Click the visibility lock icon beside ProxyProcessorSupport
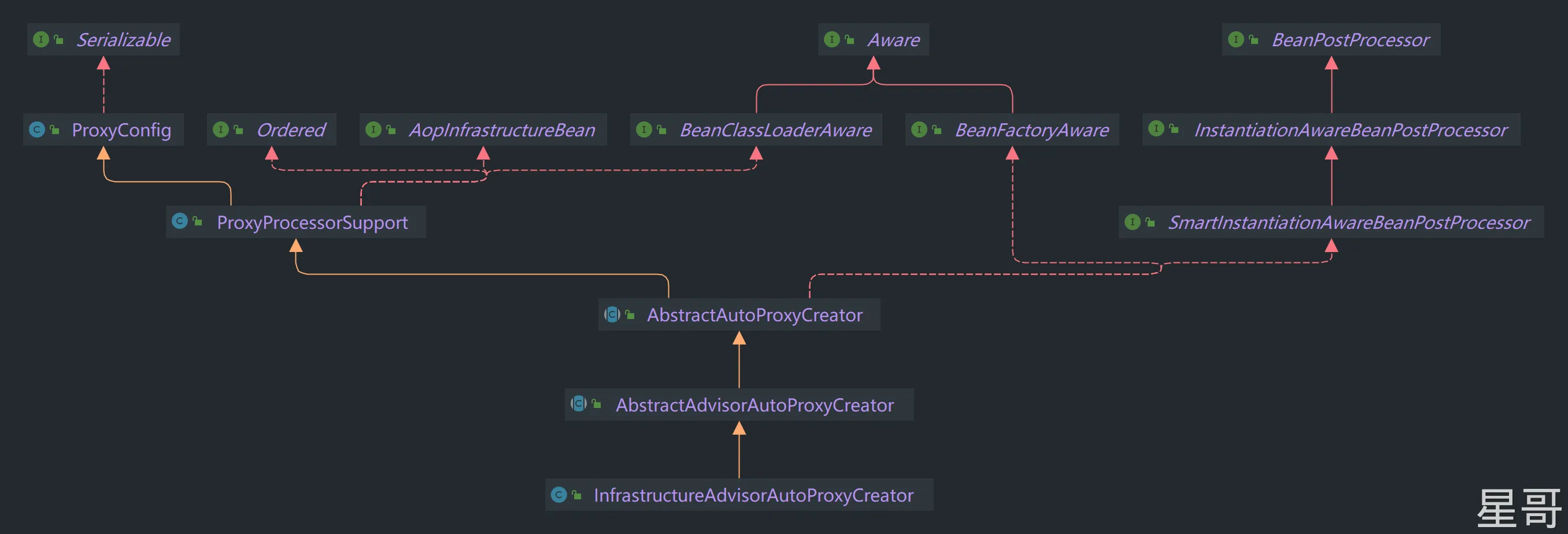 pos(197,221)
